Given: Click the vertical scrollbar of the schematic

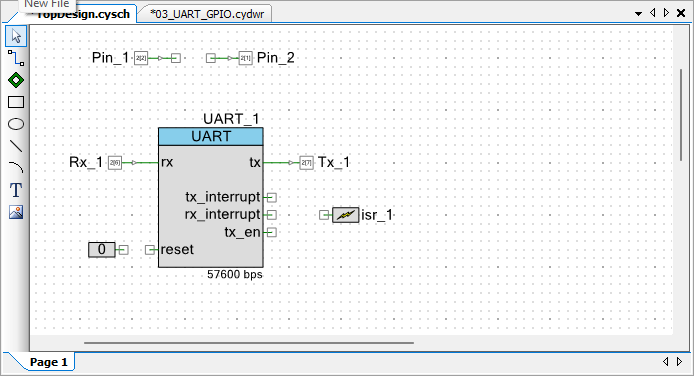Looking at the screenshot, I should pos(682,115).
